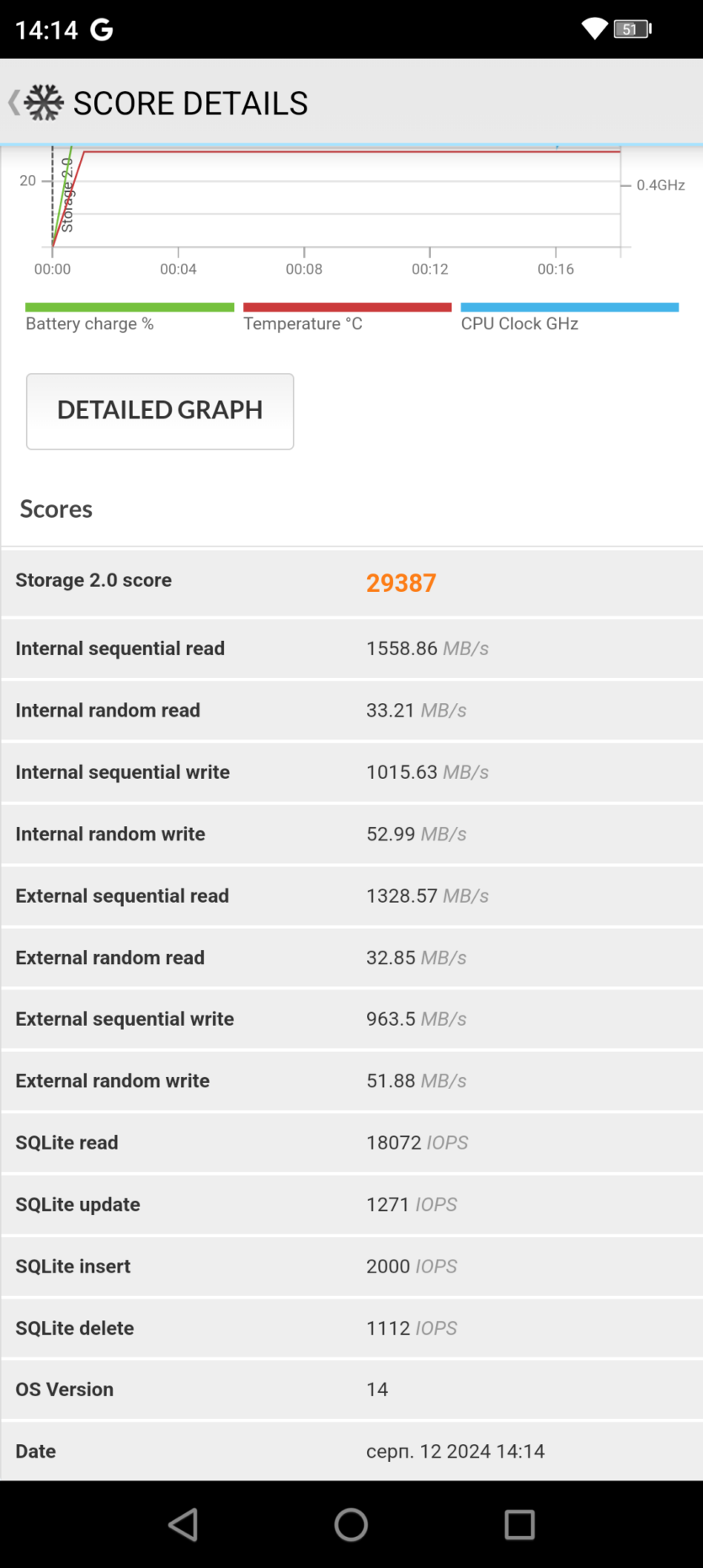The height and width of the screenshot is (1568, 703).
Task: Tap the back chevron in header
Action: tap(13, 103)
